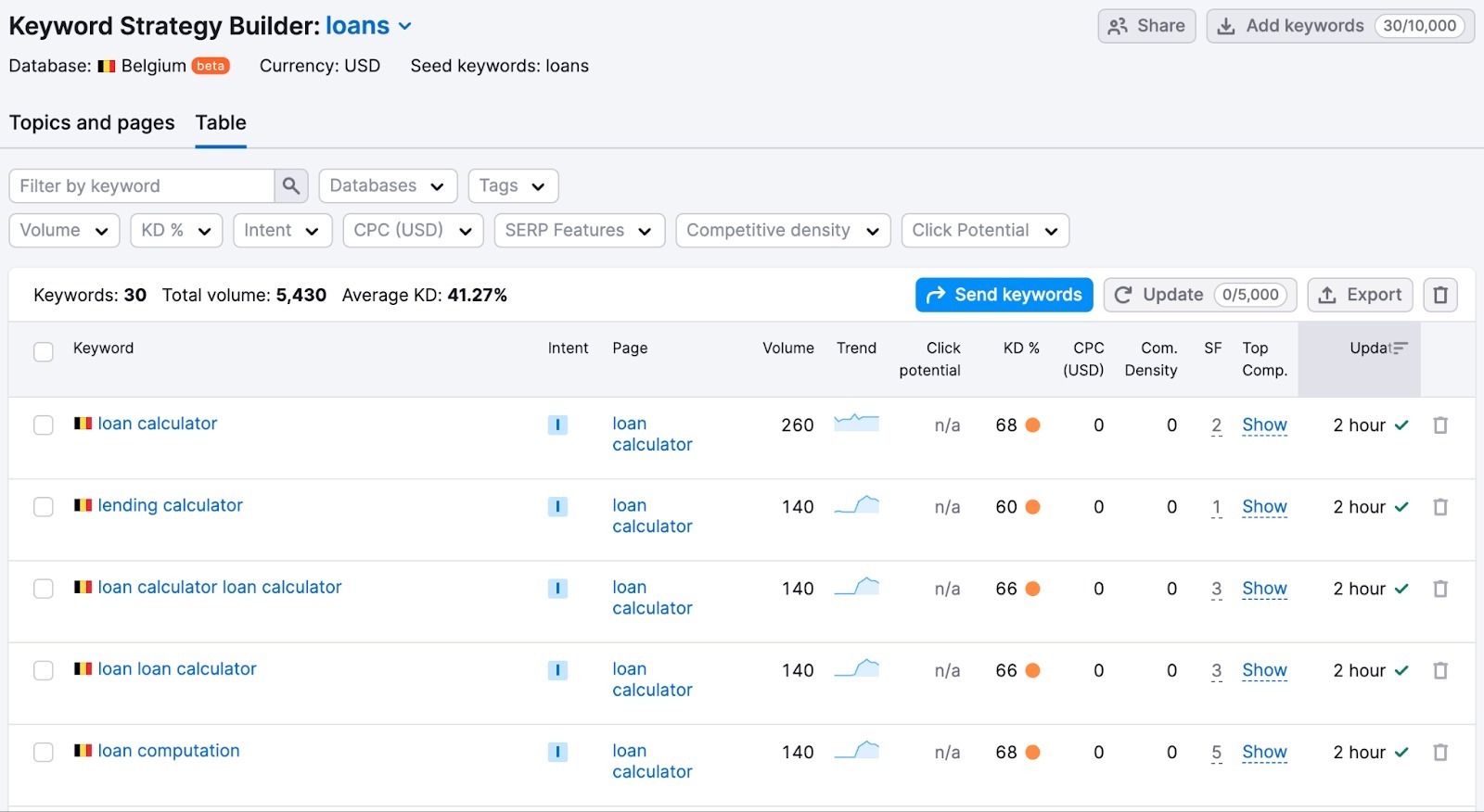Delete the 'loan loan calculator' row trash icon
This screenshot has width=1484, height=812.
pos(1440,670)
